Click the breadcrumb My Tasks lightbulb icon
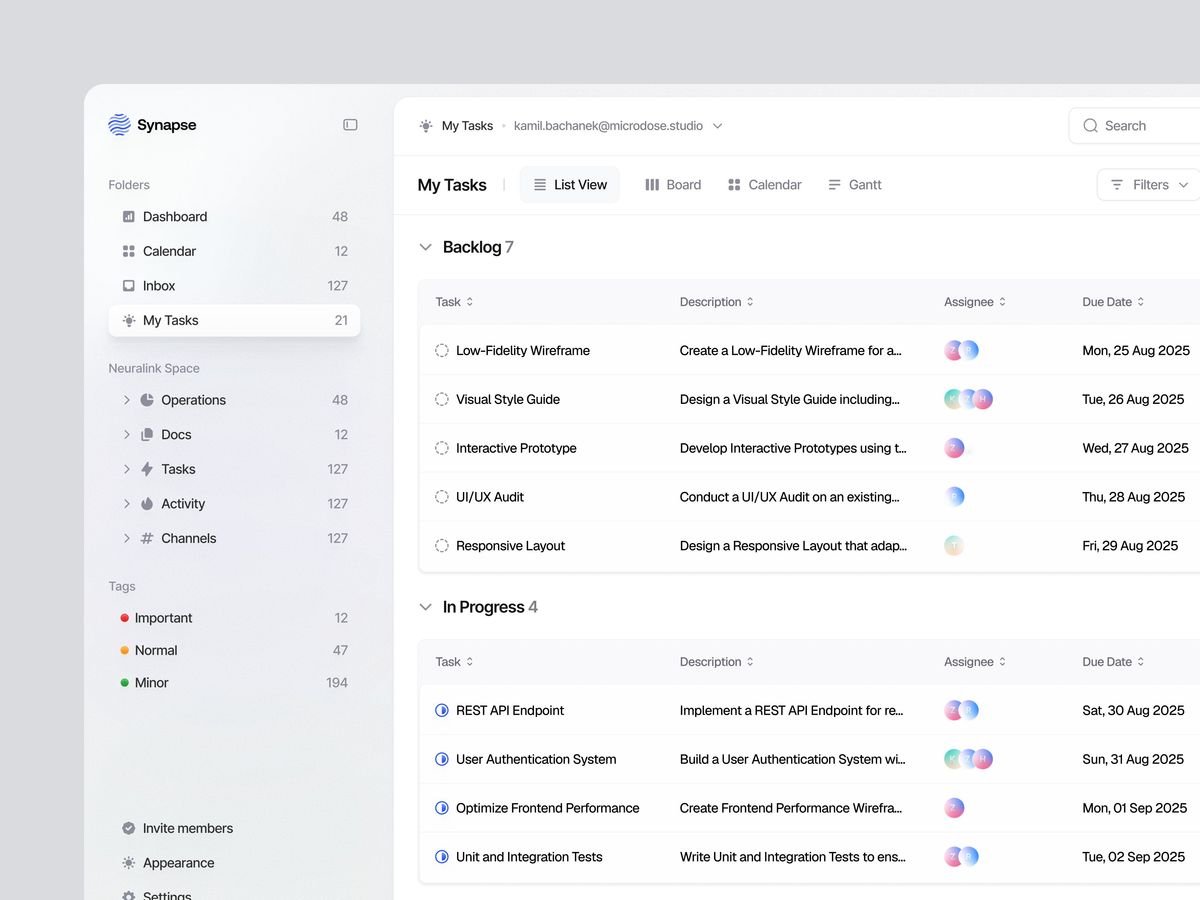This screenshot has height=900, width=1200. [426, 126]
